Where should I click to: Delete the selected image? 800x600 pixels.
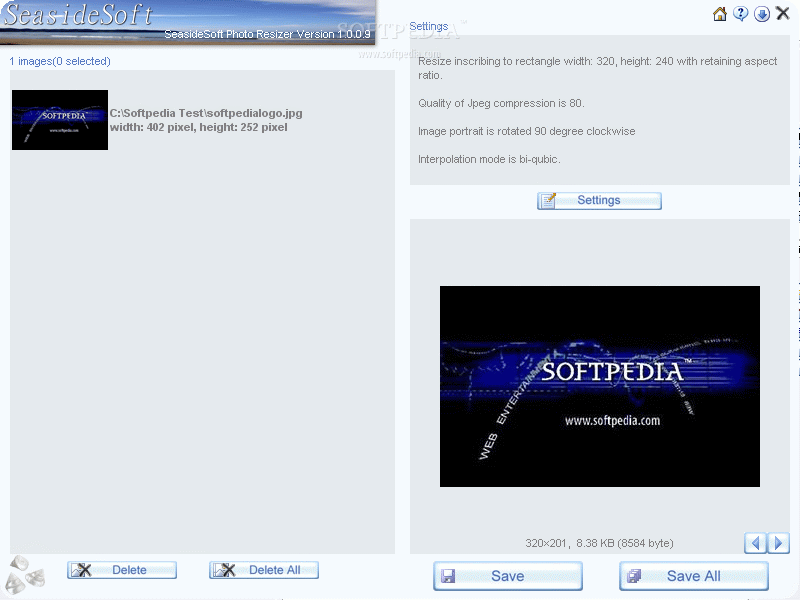coord(122,570)
